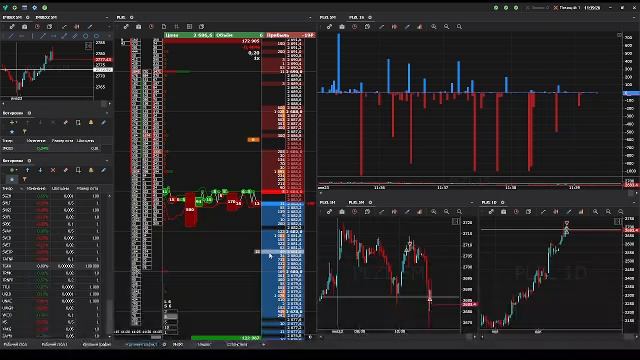This screenshot has width=640, height=360.
Task: Toggle the favorites star in upper watchlist
Action: [x=12, y=131]
